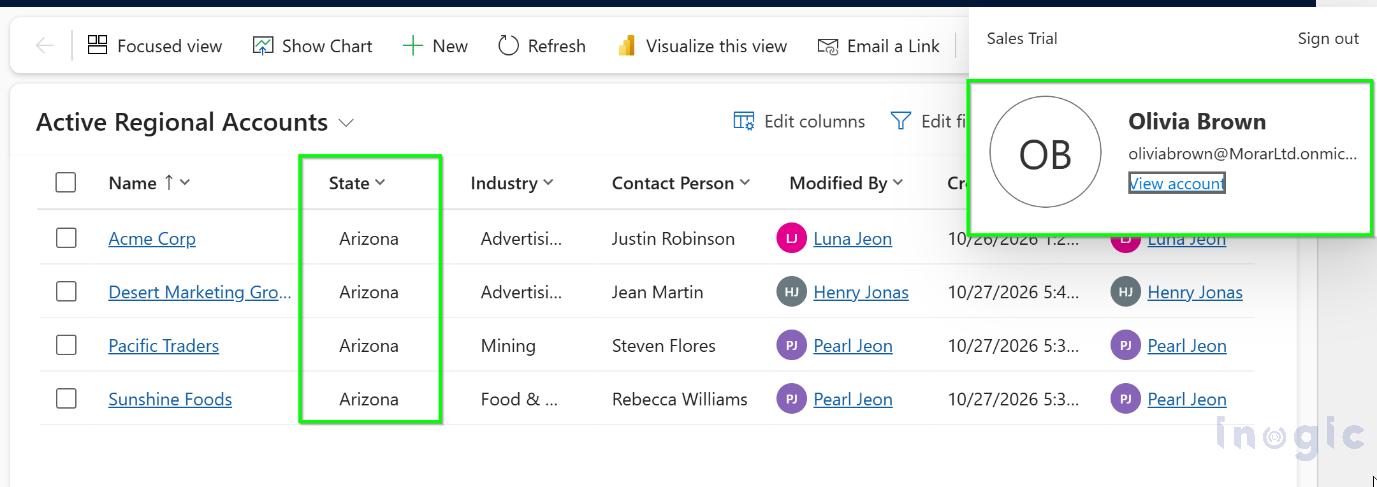Open Show Chart panel
This screenshot has width=1377, height=487.
[313, 46]
